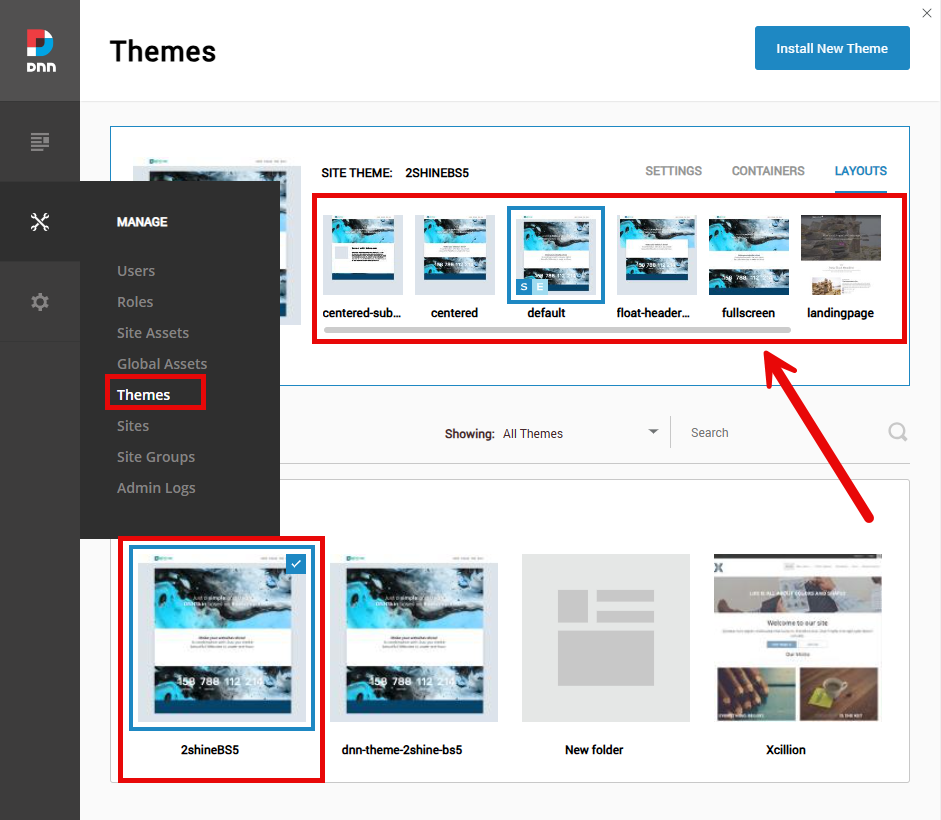Open the Manage wrench icon

40,222
